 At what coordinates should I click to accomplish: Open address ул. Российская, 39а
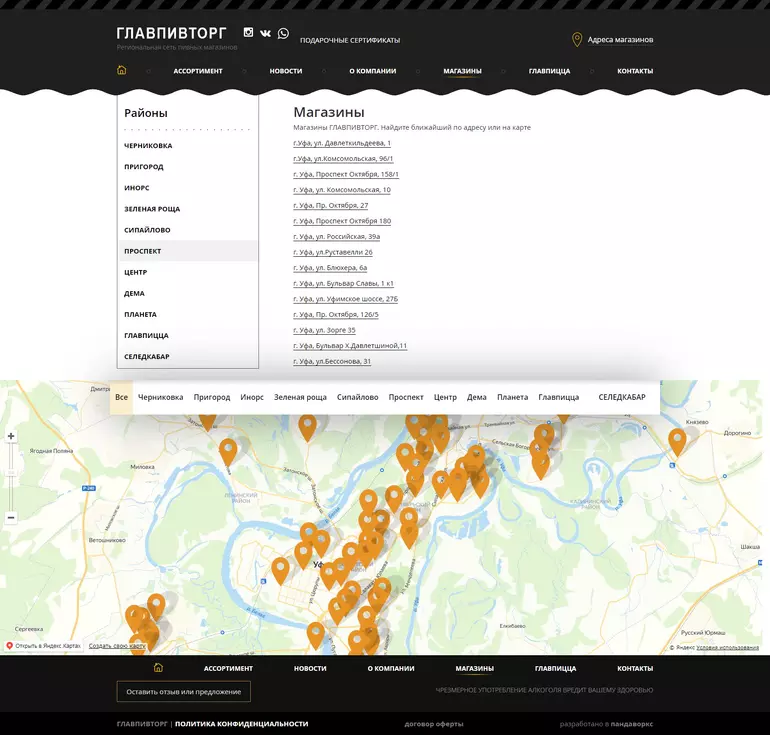tap(337, 237)
